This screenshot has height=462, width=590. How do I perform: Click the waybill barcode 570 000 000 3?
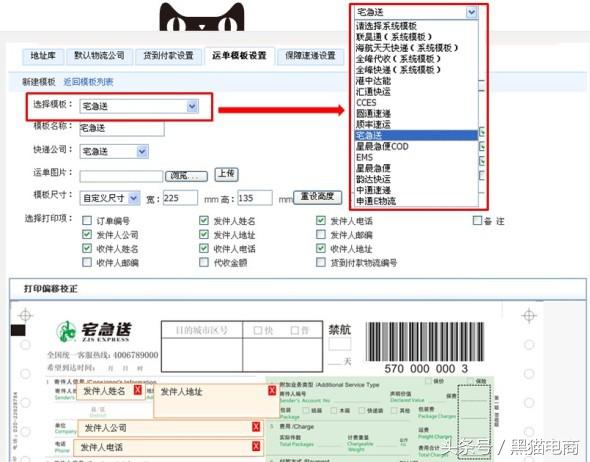coord(425,348)
